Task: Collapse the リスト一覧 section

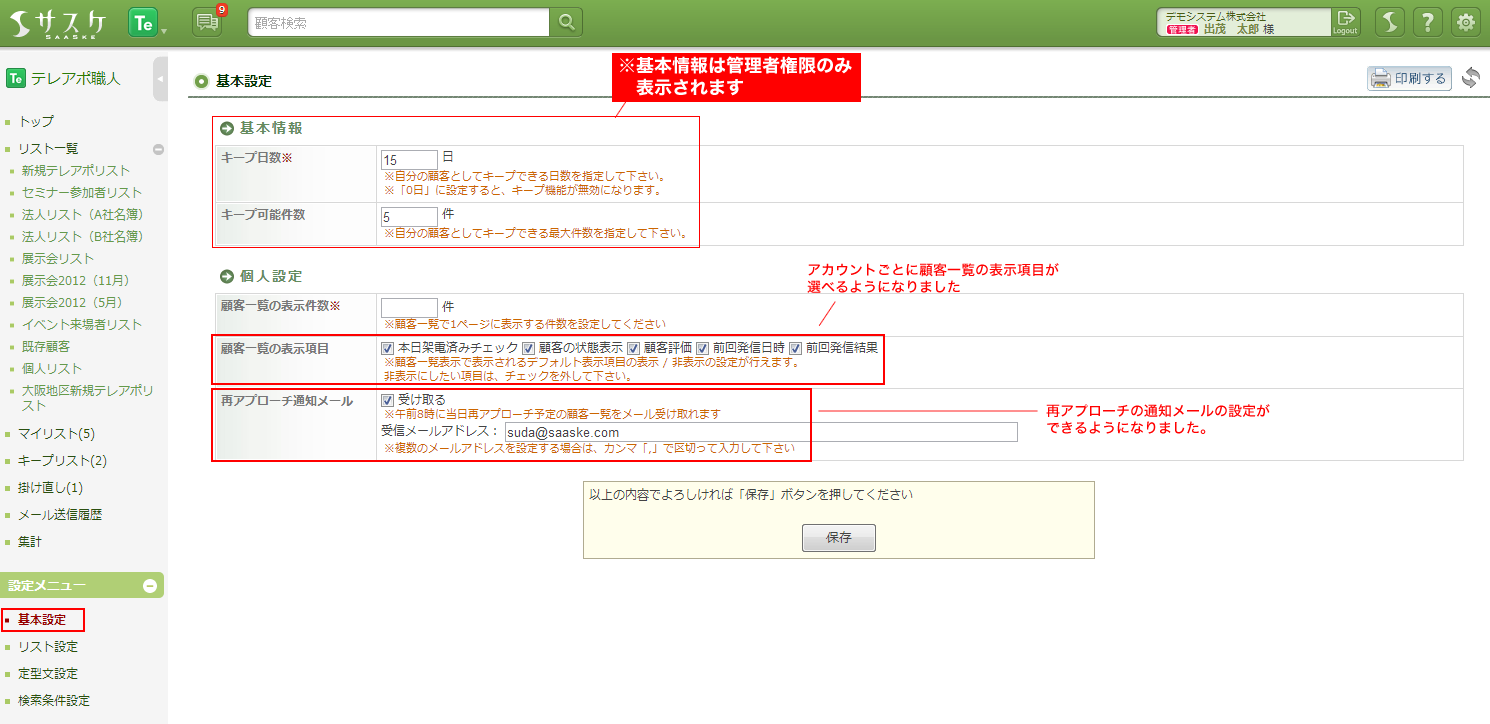Action: click(158, 149)
